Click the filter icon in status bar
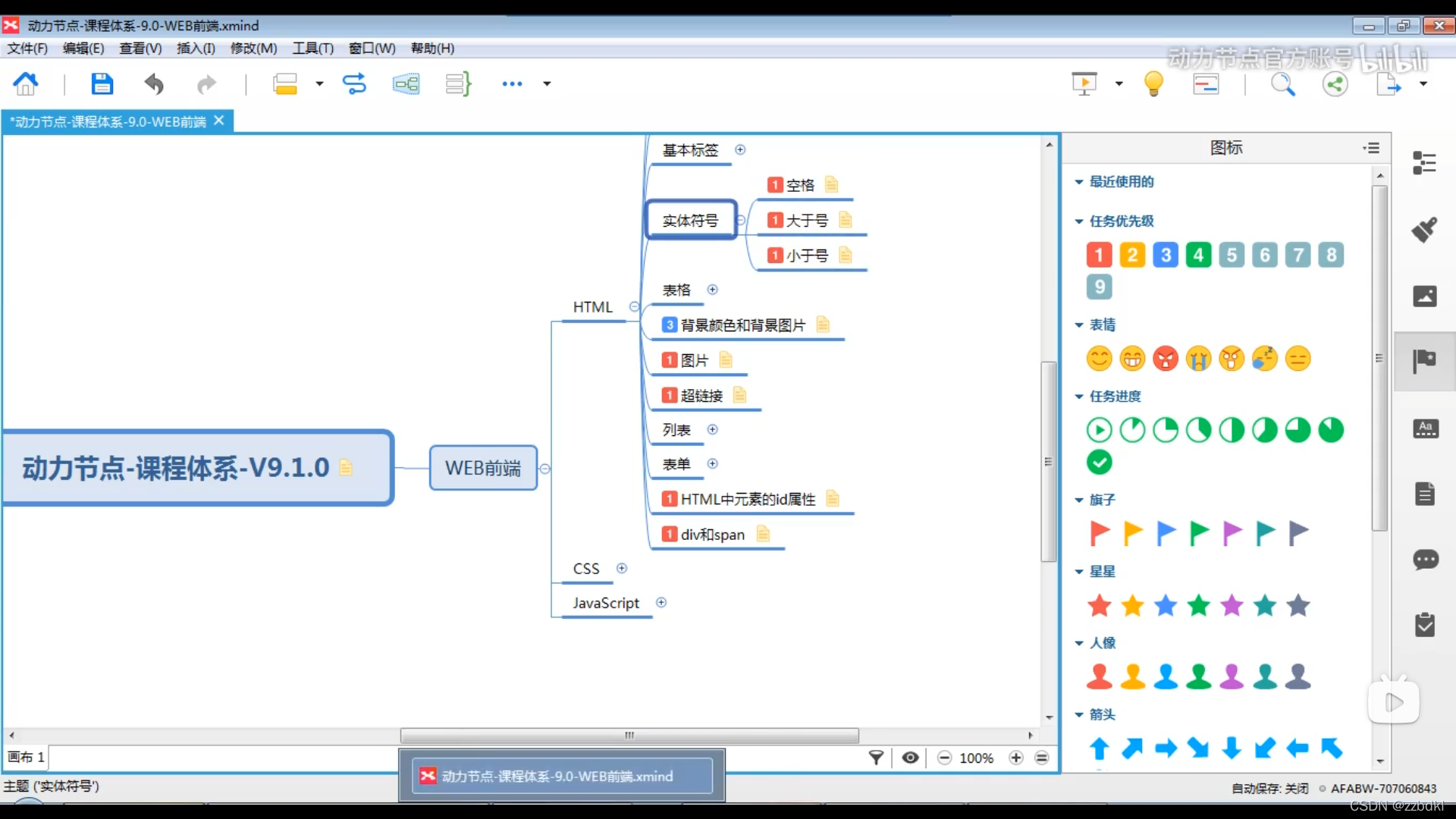1456x819 pixels. pyautogui.click(x=876, y=758)
